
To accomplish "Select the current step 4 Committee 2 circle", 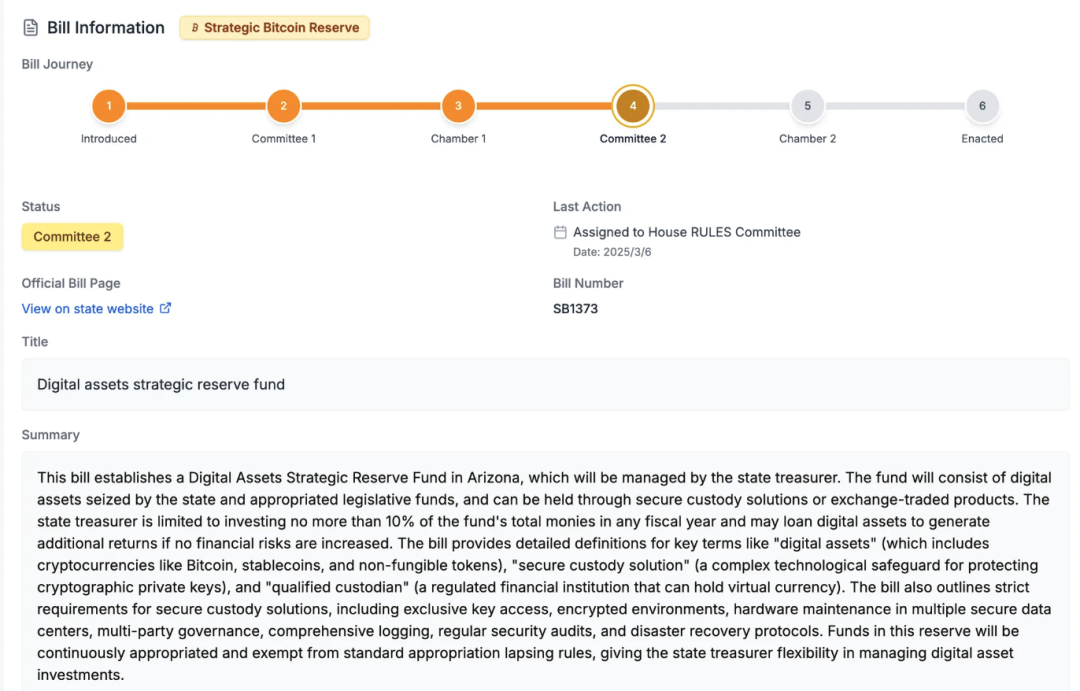I will (x=633, y=106).
